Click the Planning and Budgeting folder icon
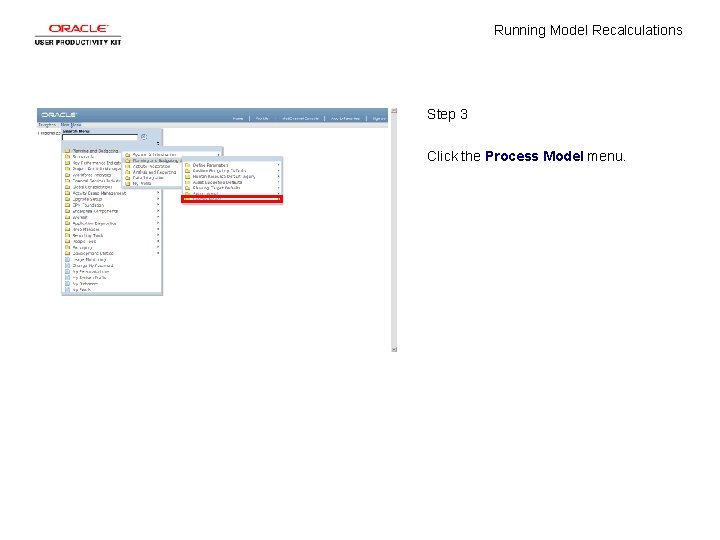The height and width of the screenshot is (540, 720). click(x=68, y=151)
